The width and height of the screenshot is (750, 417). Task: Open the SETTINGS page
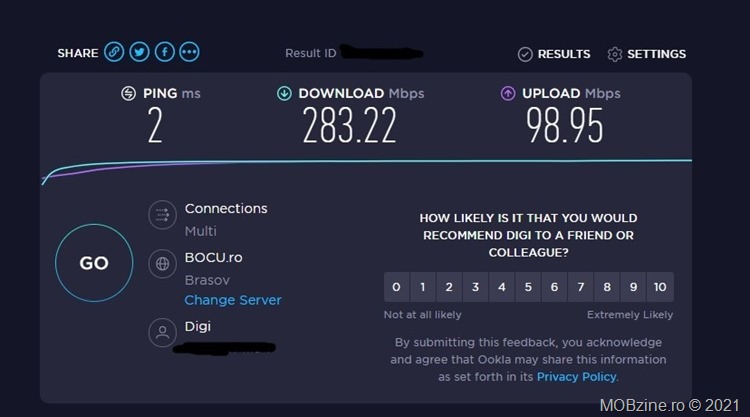click(647, 54)
